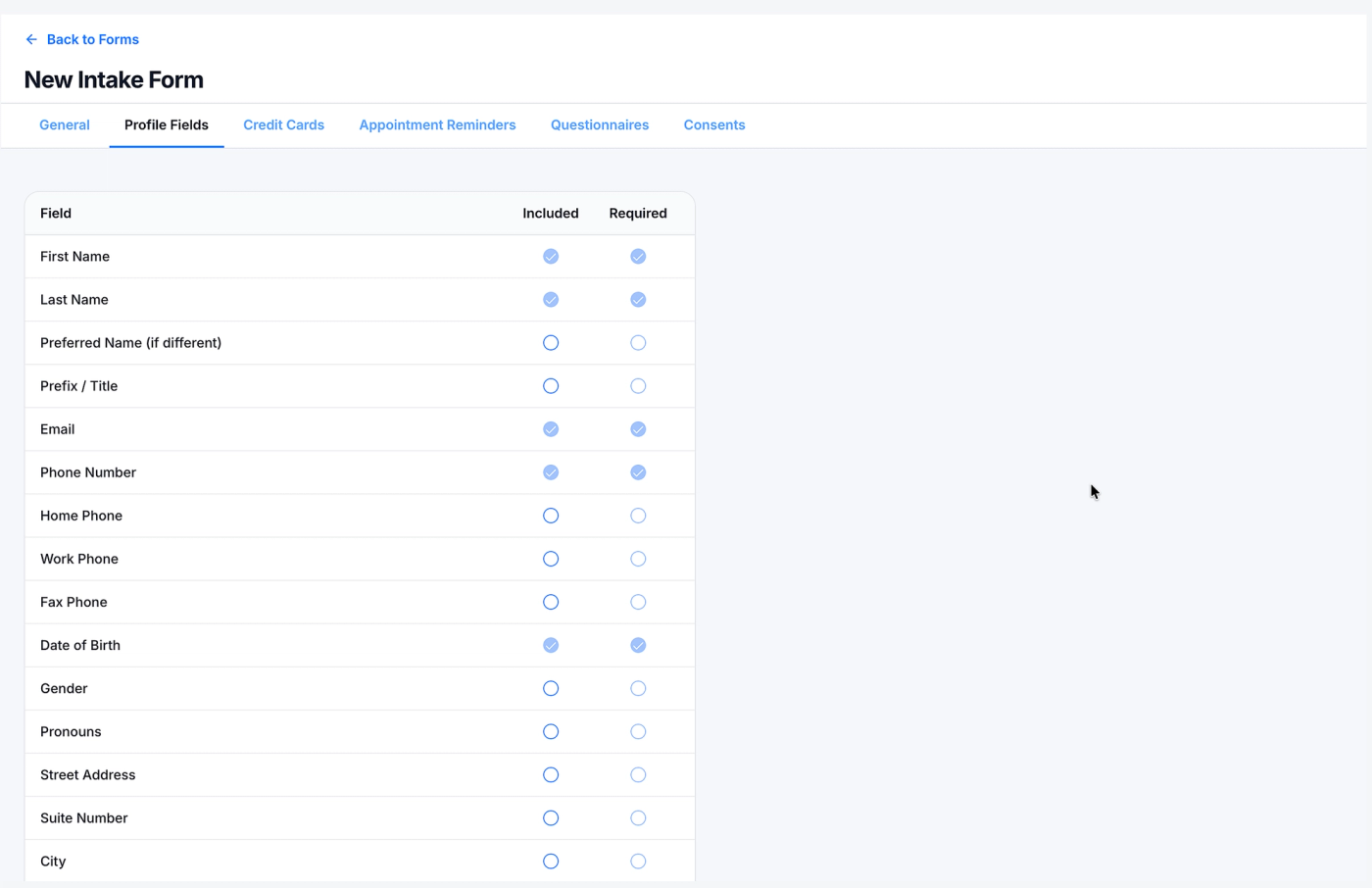Click the back arrow icon beside Back to Forms
Viewport: 1372px width, 888px height.
(x=31, y=39)
